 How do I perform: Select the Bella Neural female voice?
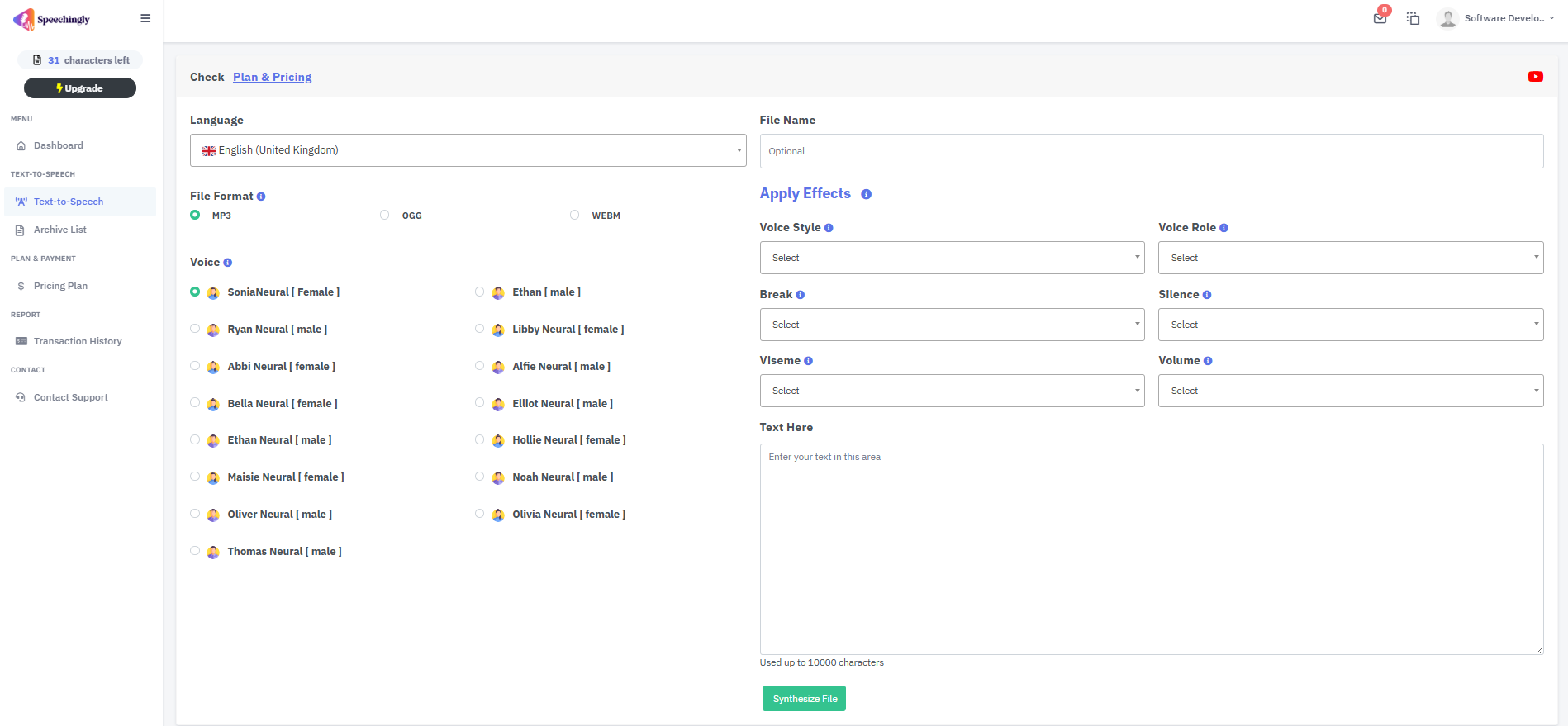pyautogui.click(x=195, y=403)
